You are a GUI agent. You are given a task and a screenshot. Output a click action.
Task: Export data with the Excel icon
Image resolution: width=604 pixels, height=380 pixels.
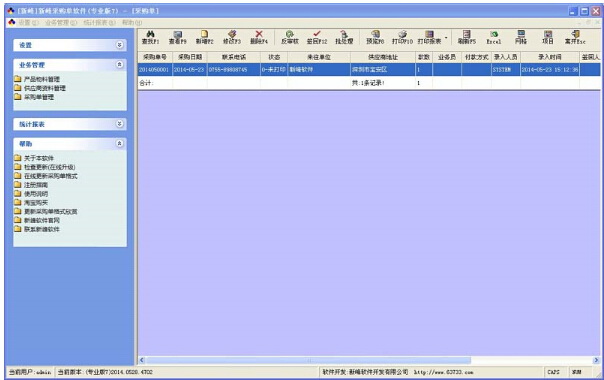pyautogui.click(x=493, y=37)
